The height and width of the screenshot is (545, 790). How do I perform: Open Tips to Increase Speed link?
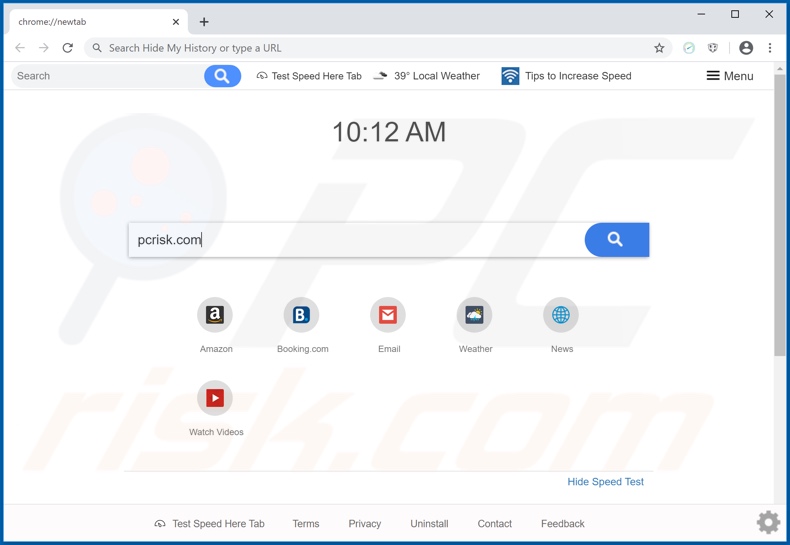click(x=578, y=76)
